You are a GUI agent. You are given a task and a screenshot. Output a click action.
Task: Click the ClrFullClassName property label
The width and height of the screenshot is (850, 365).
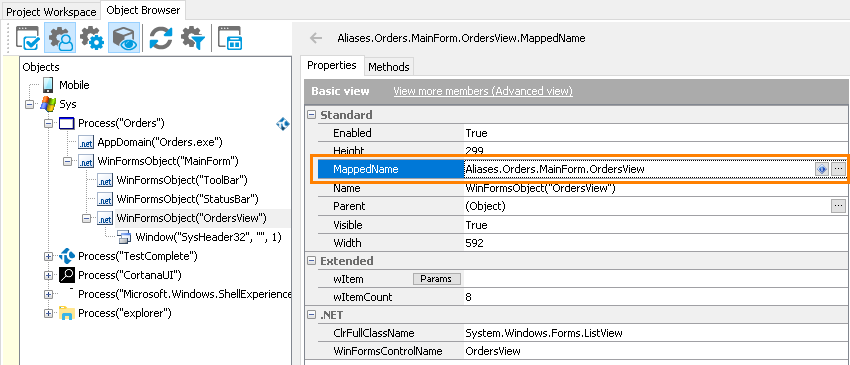374,333
